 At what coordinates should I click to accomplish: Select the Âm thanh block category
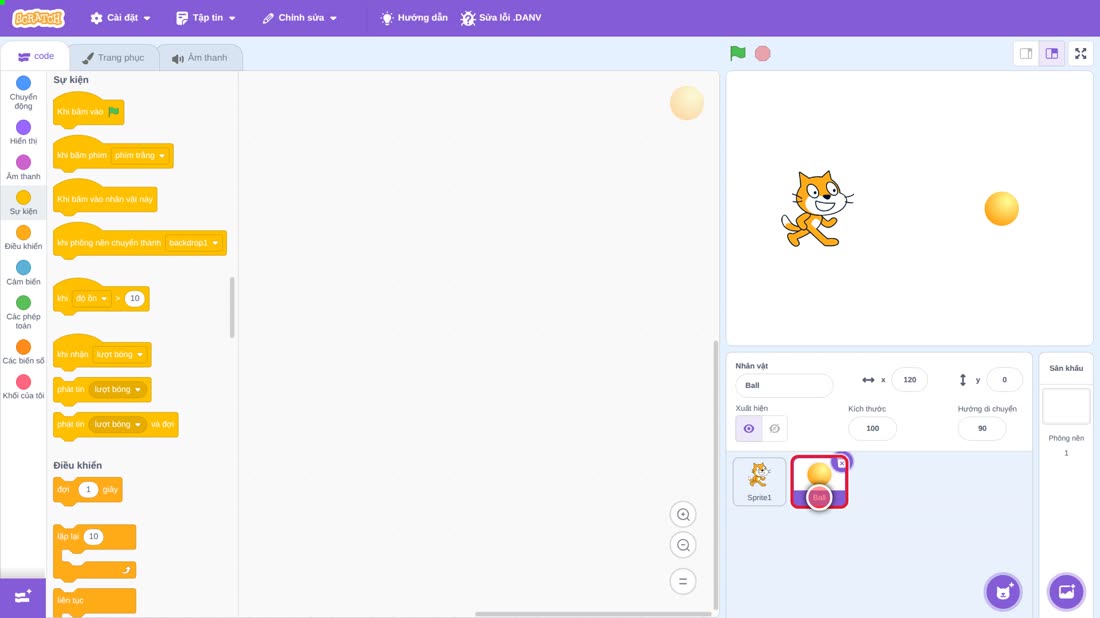click(x=23, y=167)
